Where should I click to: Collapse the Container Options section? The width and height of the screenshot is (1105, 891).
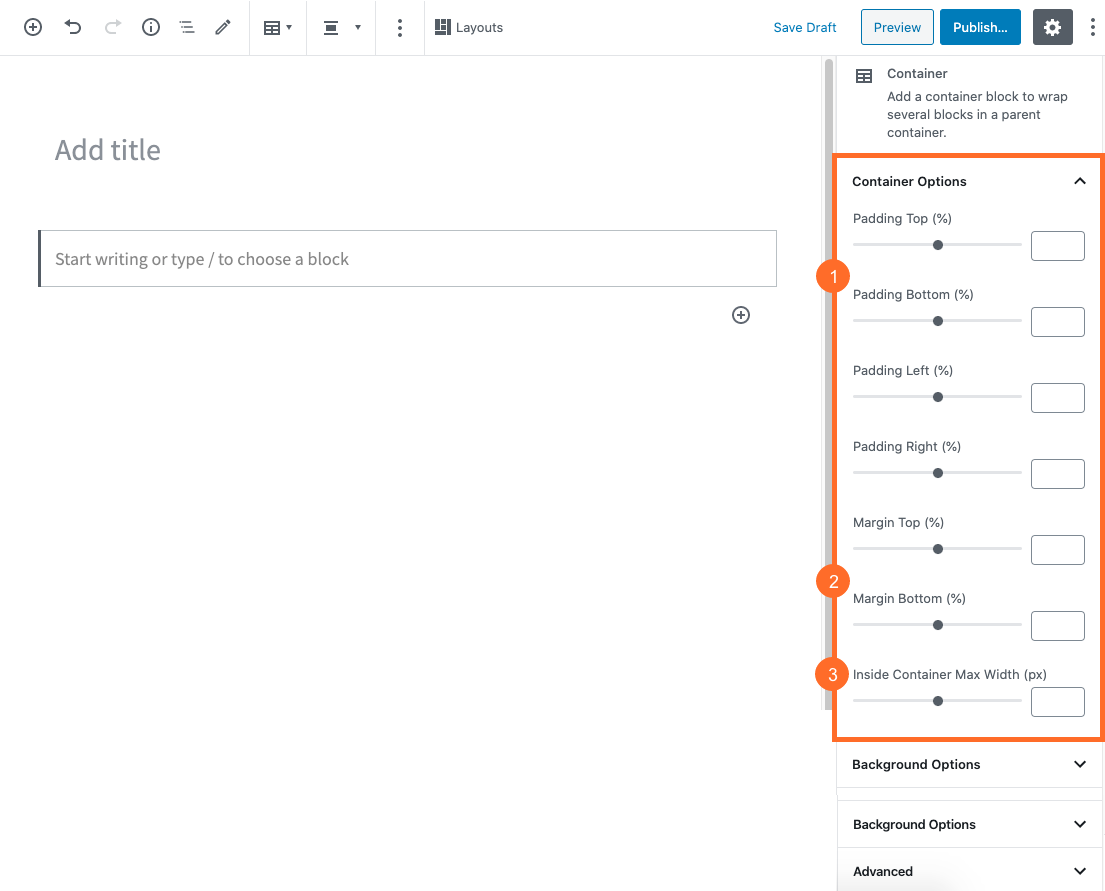pos(1079,181)
